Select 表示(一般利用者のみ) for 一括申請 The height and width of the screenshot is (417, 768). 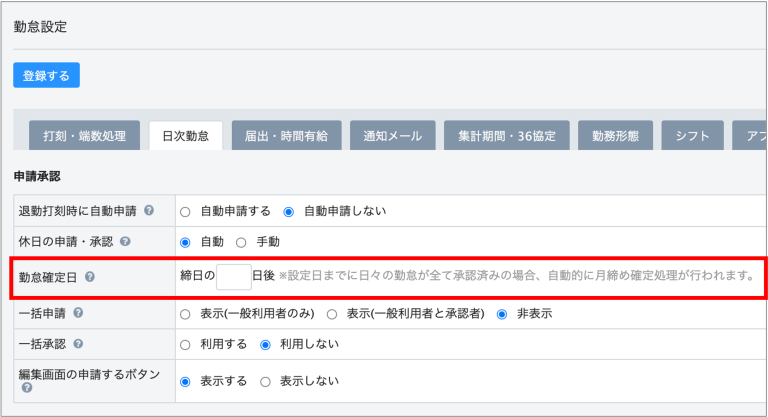tap(185, 314)
